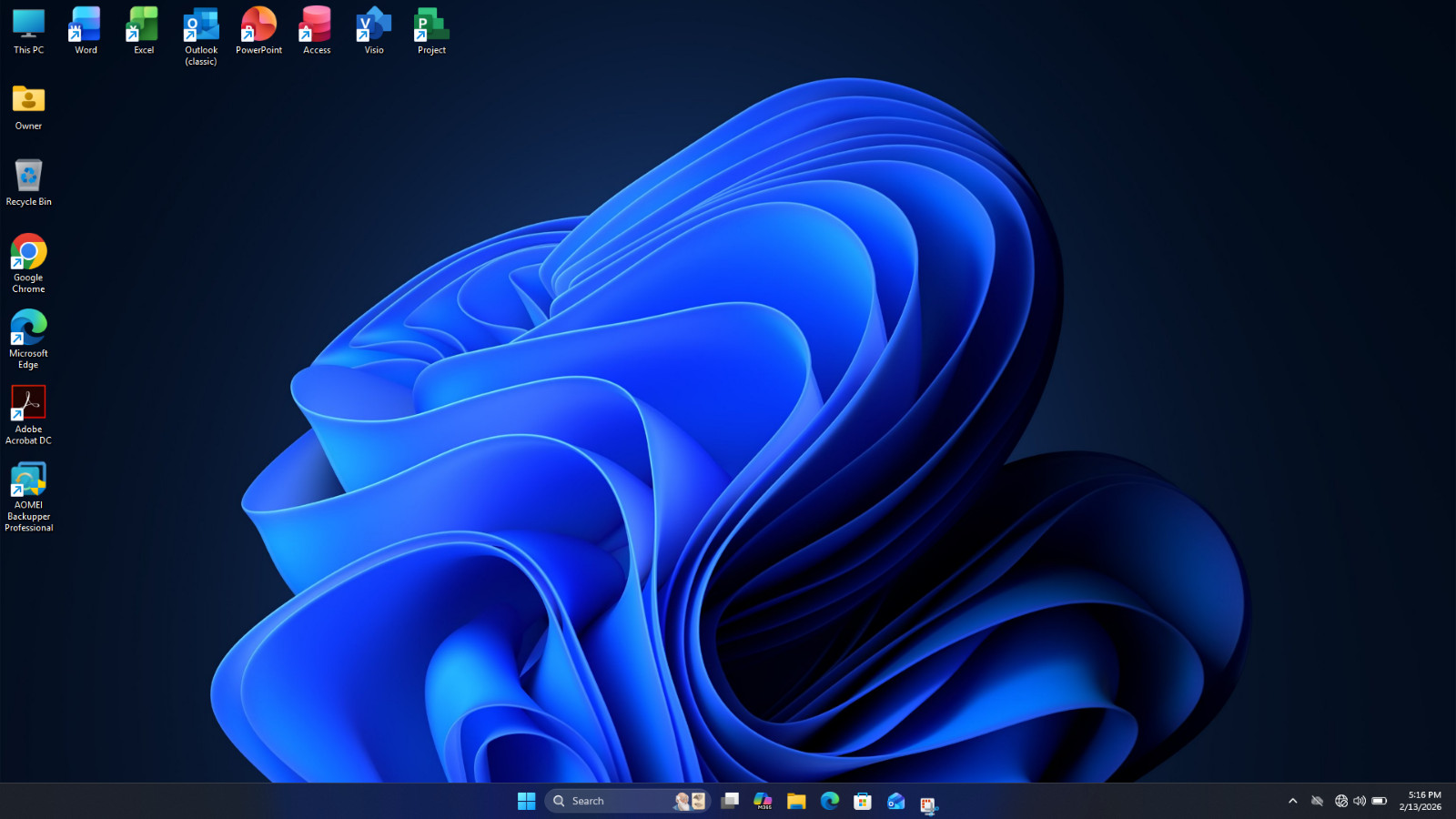
Task: Open the volume speaker control
Action: pos(1360,801)
